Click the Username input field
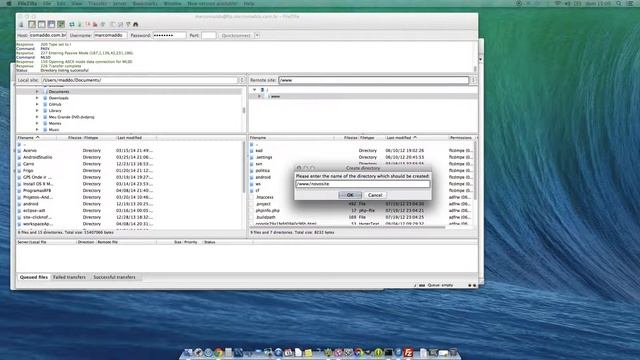This screenshot has height=360, width=640. point(110,36)
